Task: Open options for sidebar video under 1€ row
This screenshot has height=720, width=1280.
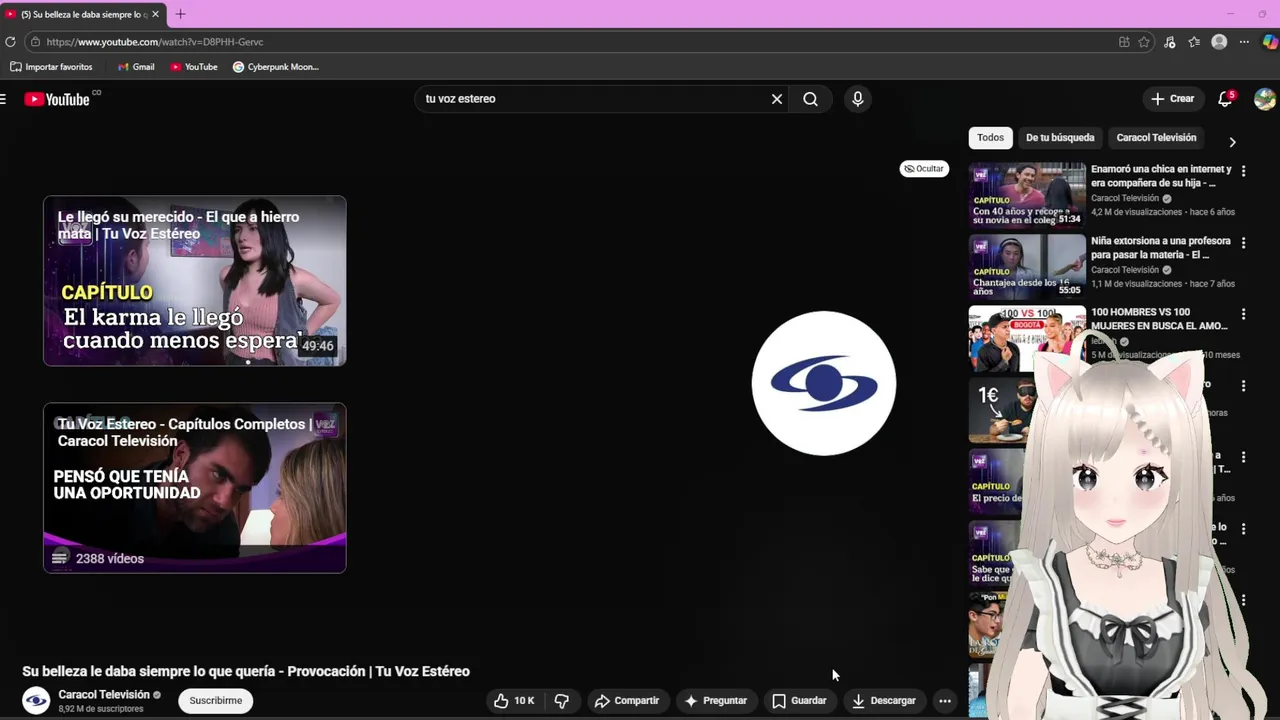Action: tap(1243, 457)
